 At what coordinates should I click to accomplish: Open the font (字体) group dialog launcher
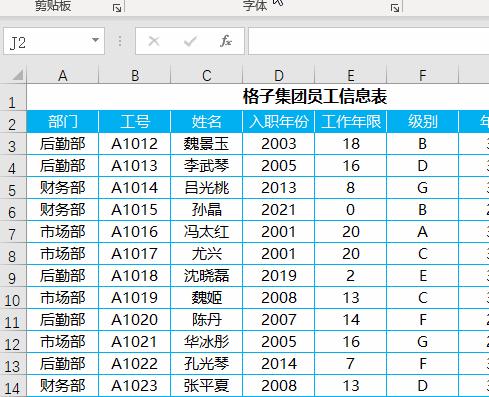click(395, 8)
